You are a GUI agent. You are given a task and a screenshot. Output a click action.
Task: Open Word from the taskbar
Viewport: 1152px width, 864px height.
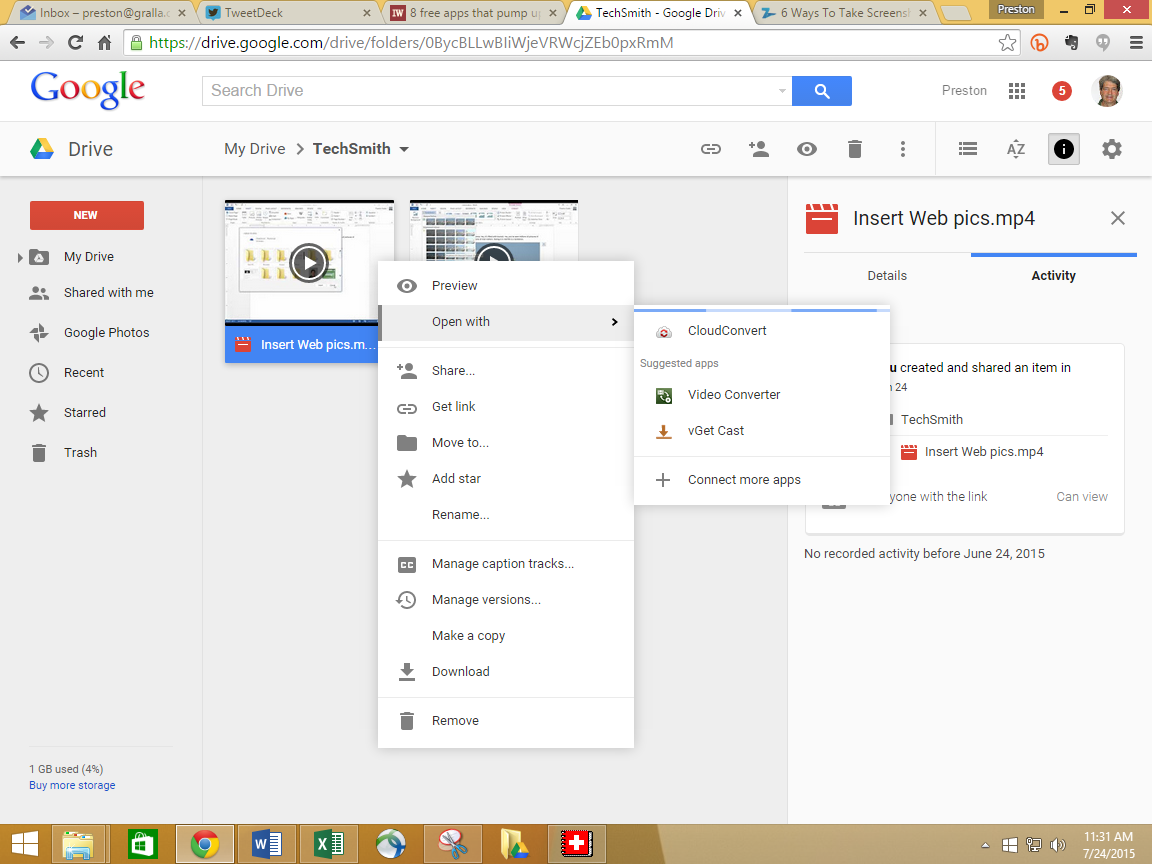pos(266,844)
